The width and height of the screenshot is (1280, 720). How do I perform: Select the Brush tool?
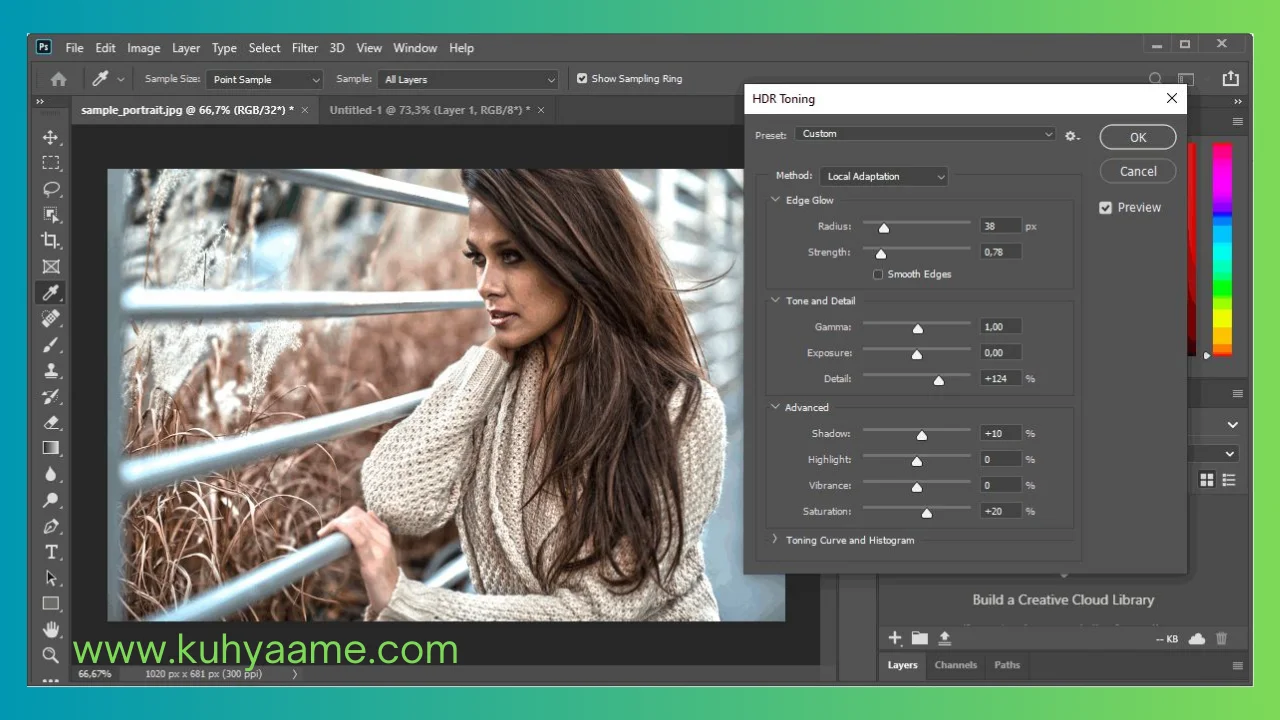tap(51, 345)
